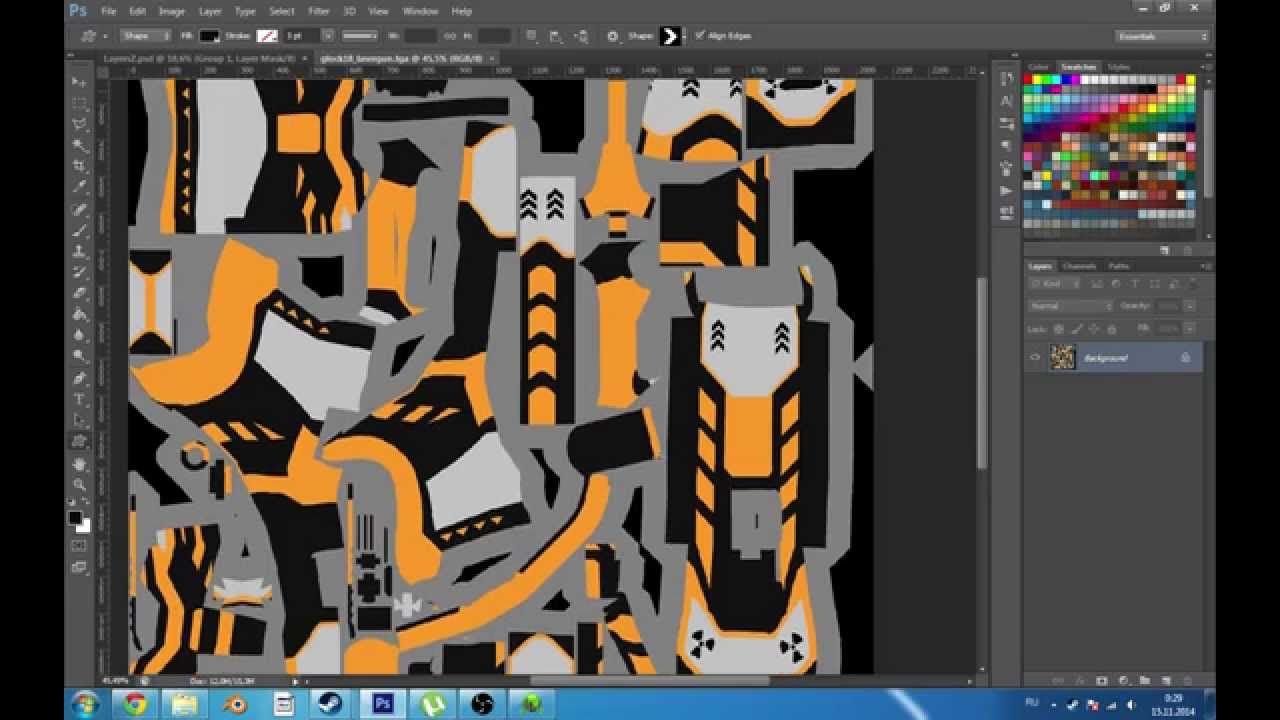The height and width of the screenshot is (720, 1280).
Task: Open the Essentials workspace dropdown
Action: click(x=1163, y=36)
